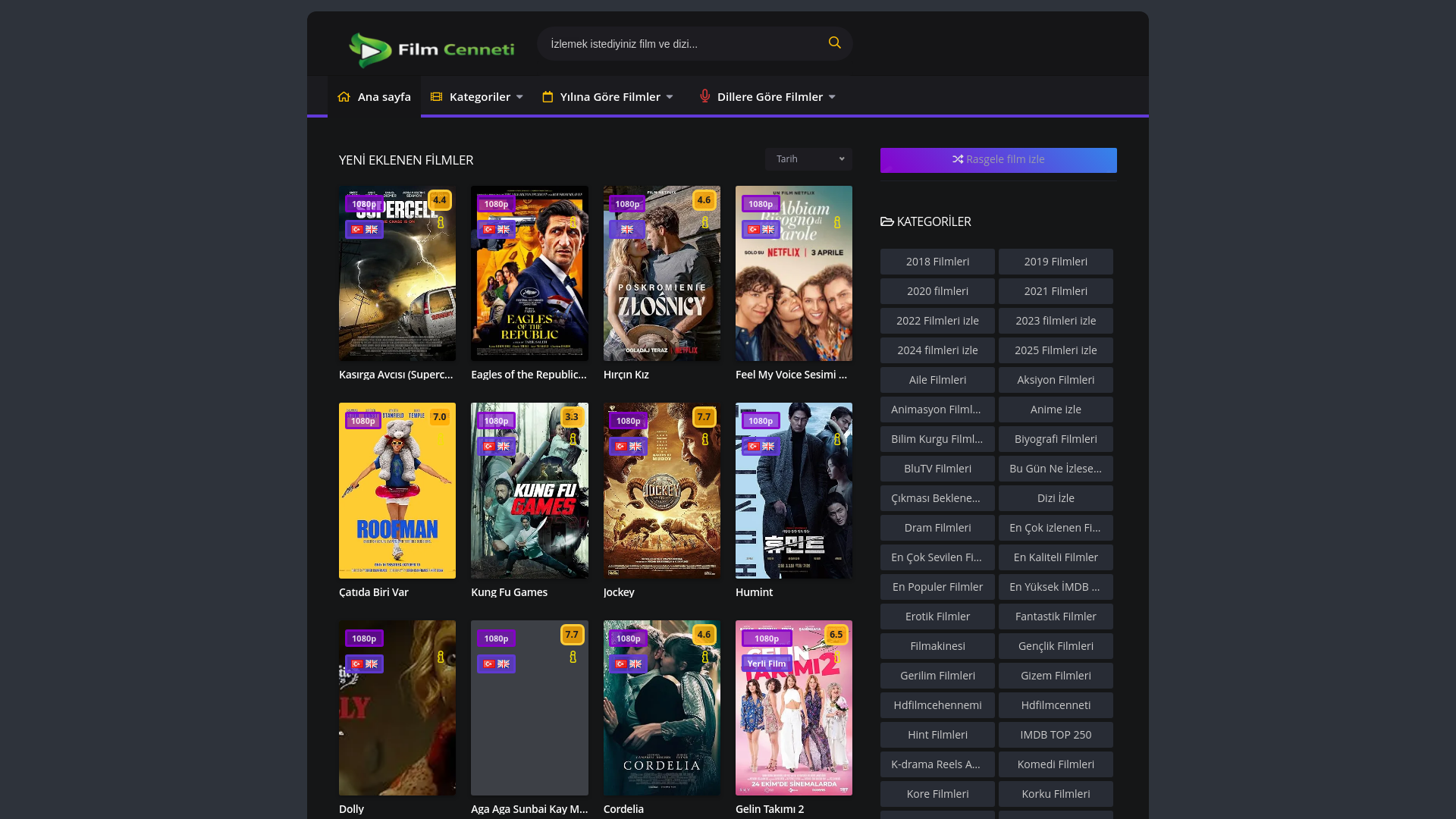Go to Ana sayfa tab

point(374,97)
